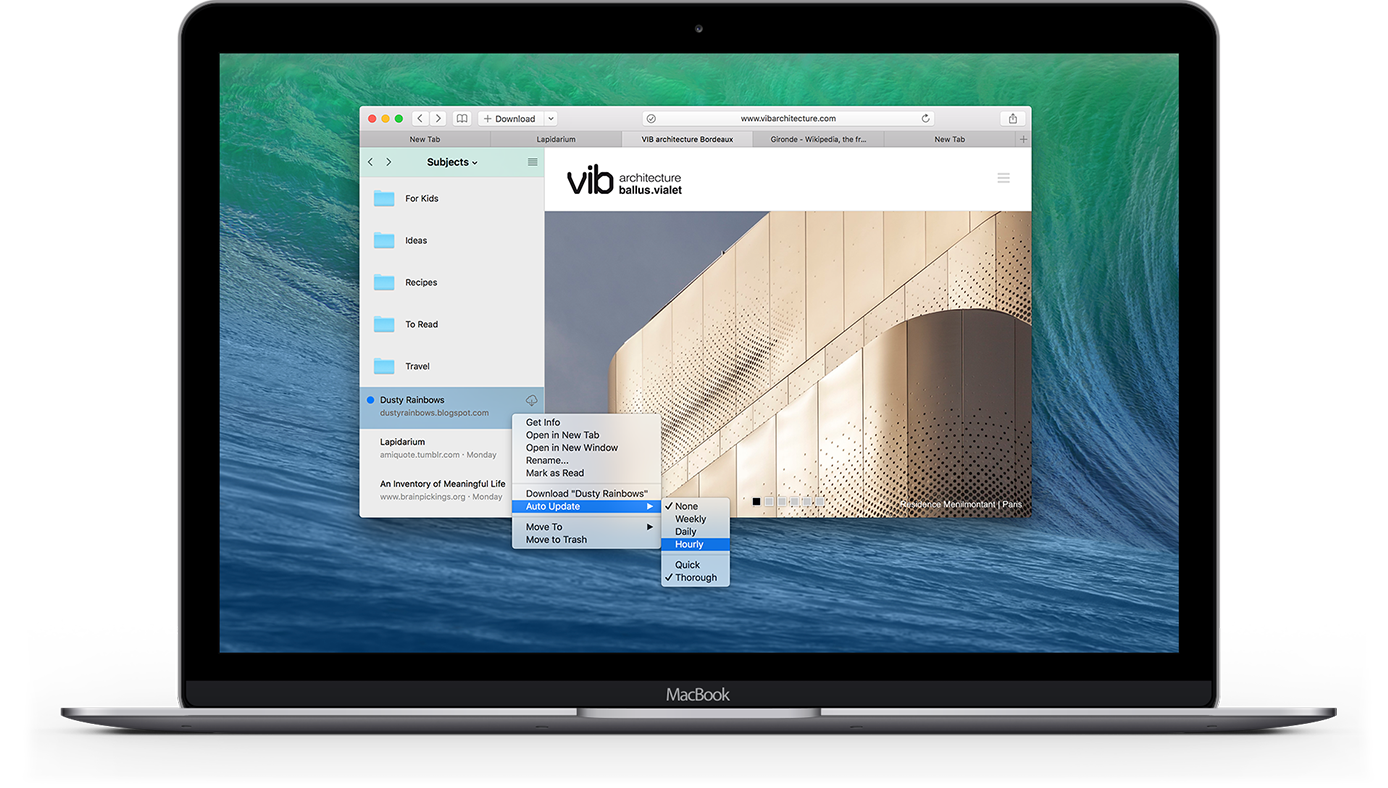Choose Daily in the Auto Update submenu

[x=686, y=531]
